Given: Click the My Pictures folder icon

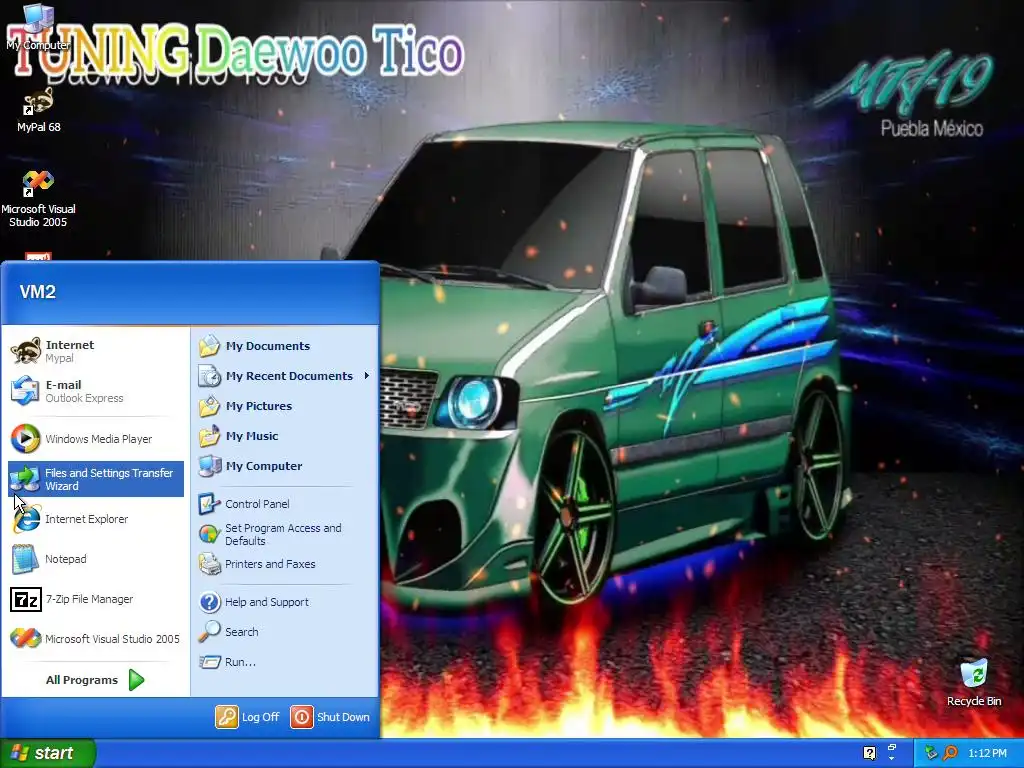Looking at the screenshot, I should coord(210,406).
